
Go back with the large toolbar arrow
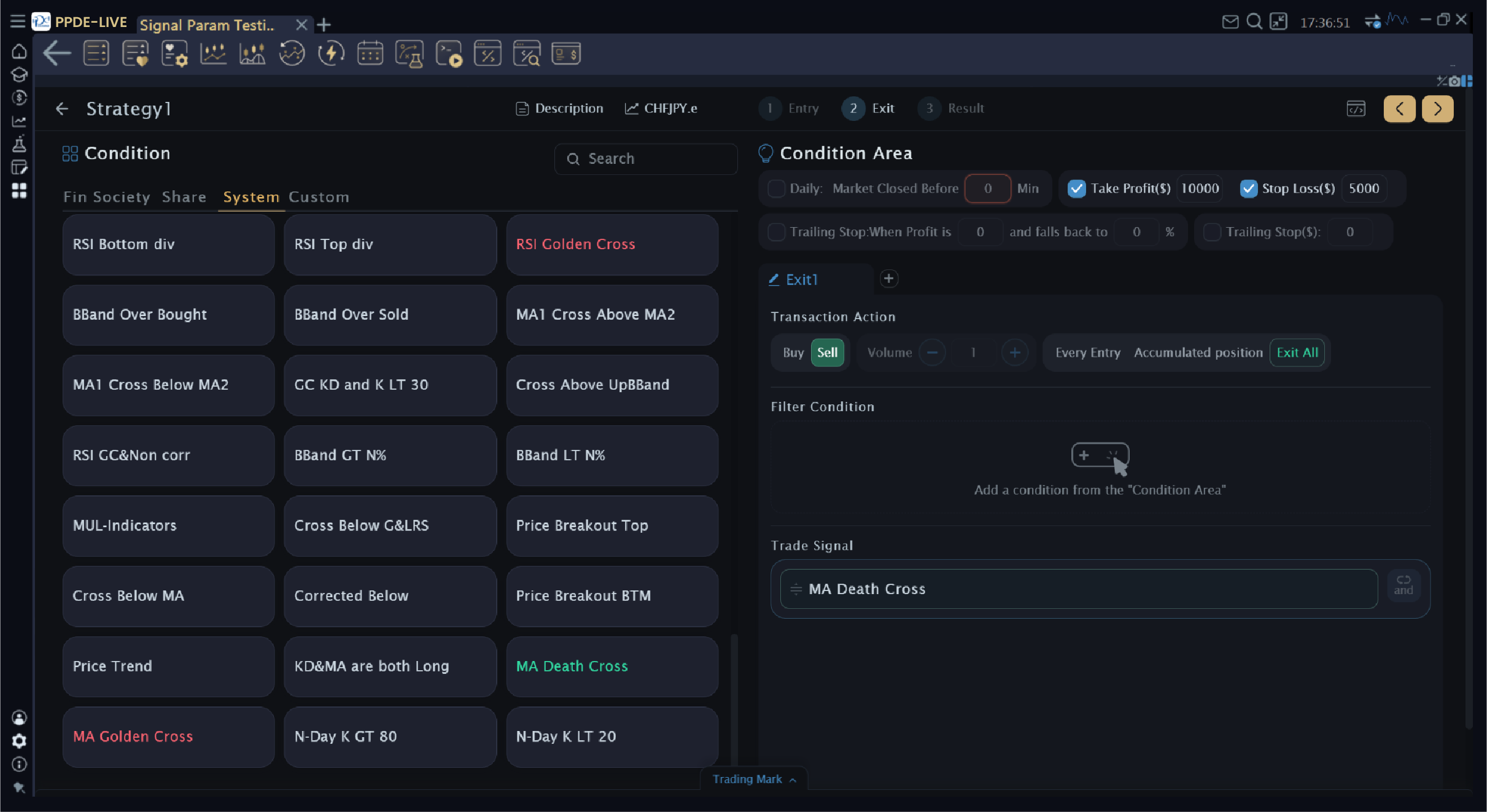point(57,53)
